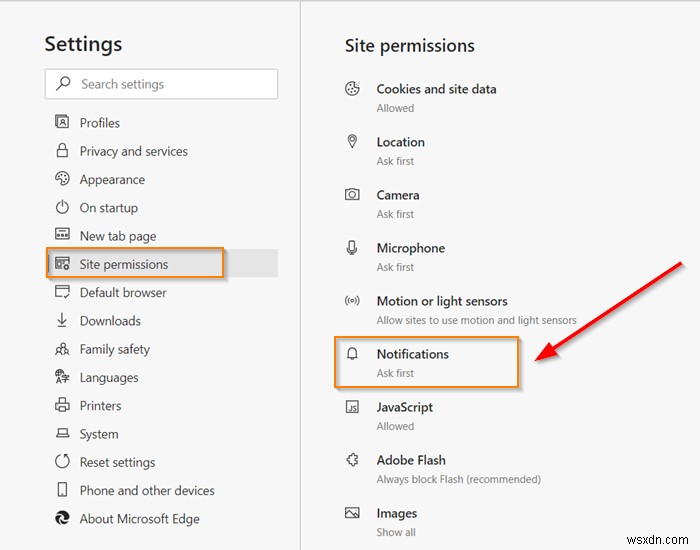Click the JavaScript JS icon
The width and height of the screenshot is (700, 550).
(352, 407)
